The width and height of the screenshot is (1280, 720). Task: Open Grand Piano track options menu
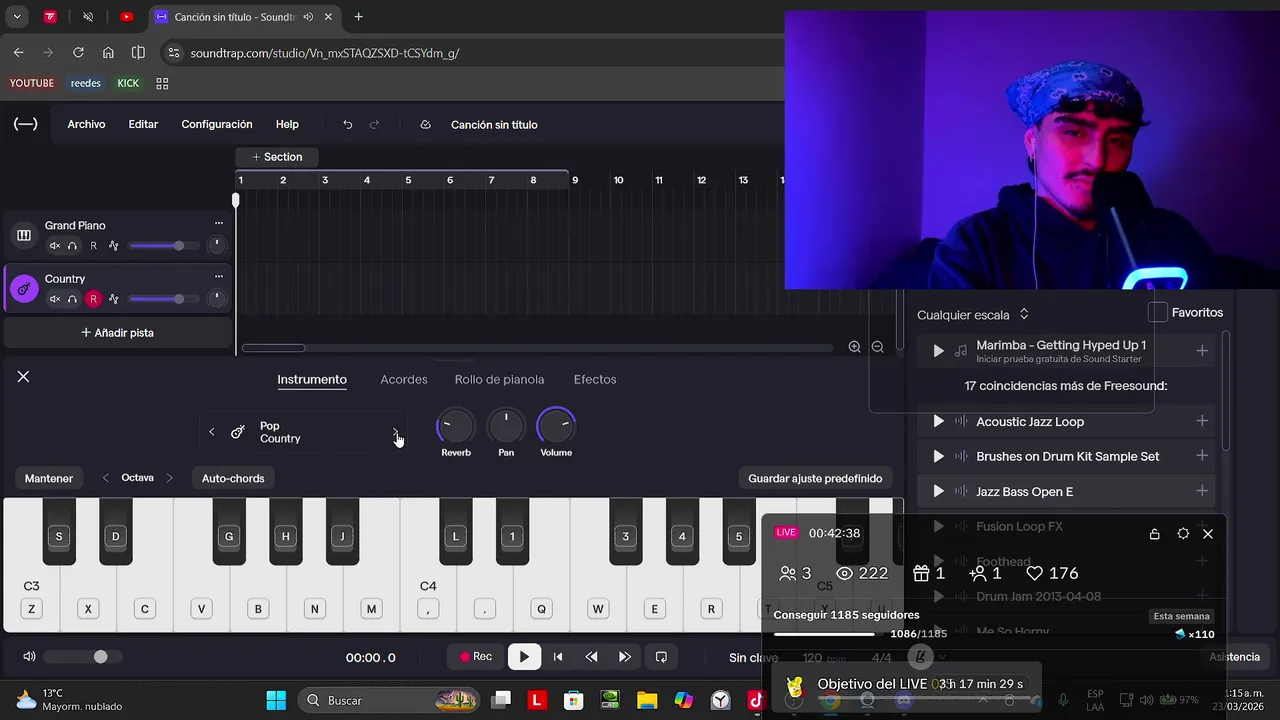point(218,224)
